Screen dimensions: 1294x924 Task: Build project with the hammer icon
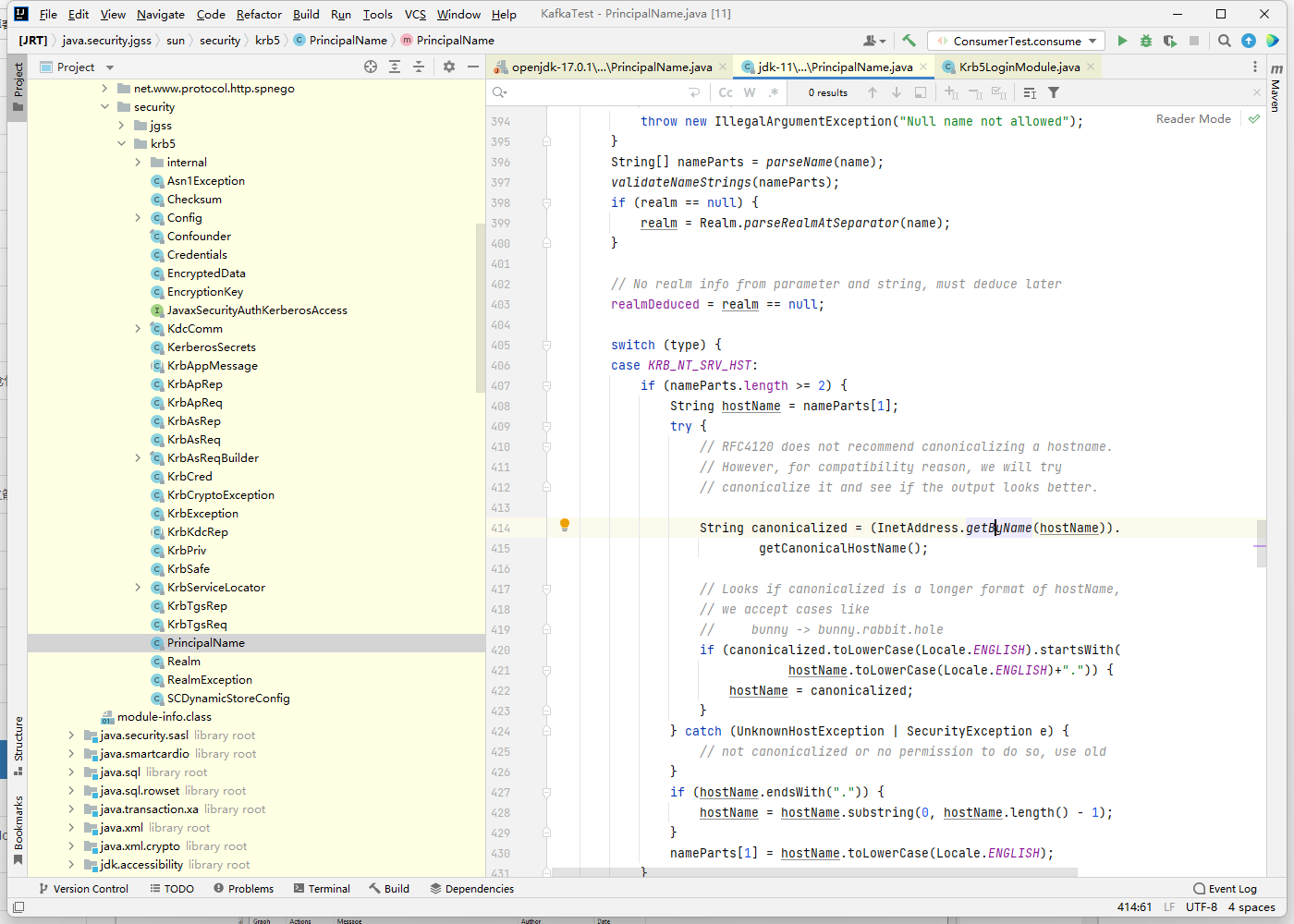[909, 41]
